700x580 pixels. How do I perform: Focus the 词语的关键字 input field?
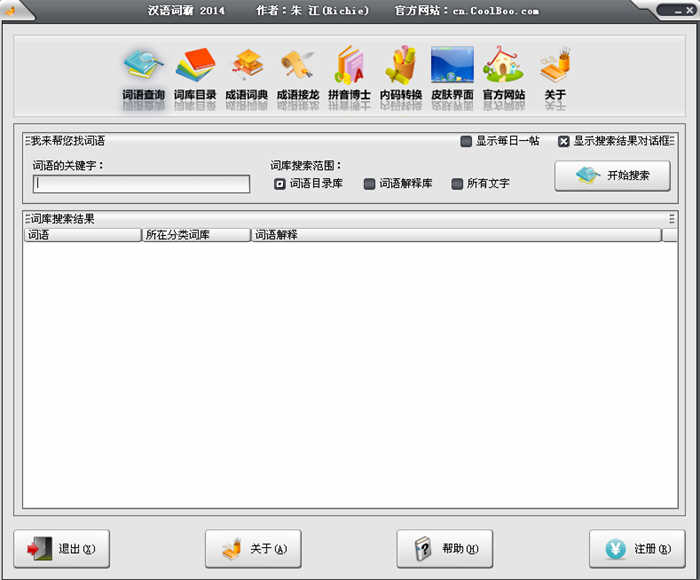click(x=141, y=184)
